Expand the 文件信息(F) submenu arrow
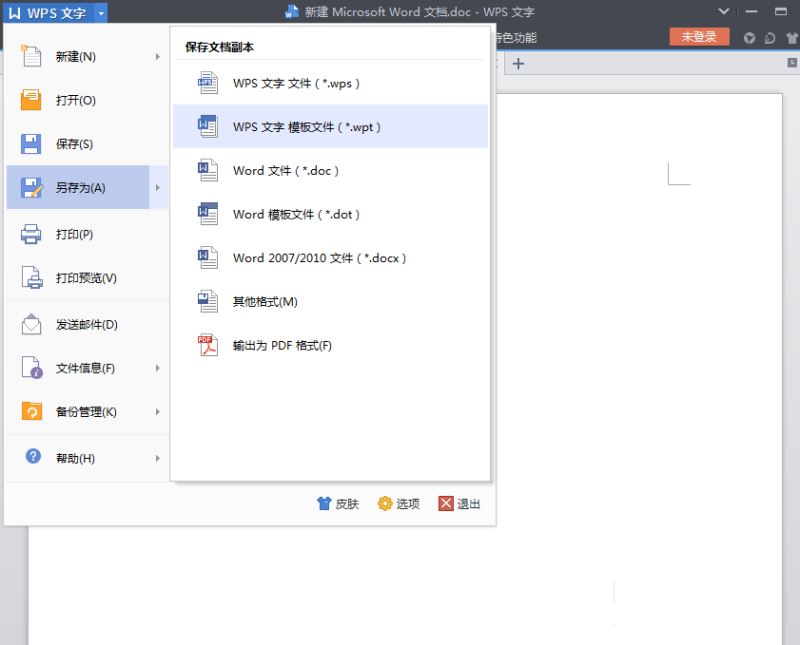The image size is (800, 645). 158,368
